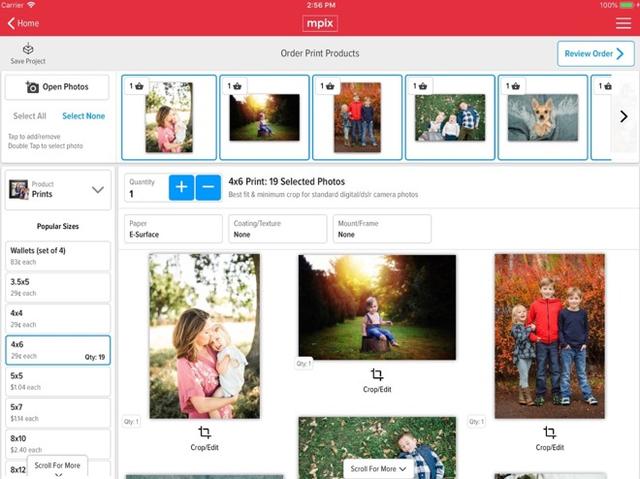The width and height of the screenshot is (640, 479).
Task: Choose the 5x7 print size
Action: click(58, 412)
